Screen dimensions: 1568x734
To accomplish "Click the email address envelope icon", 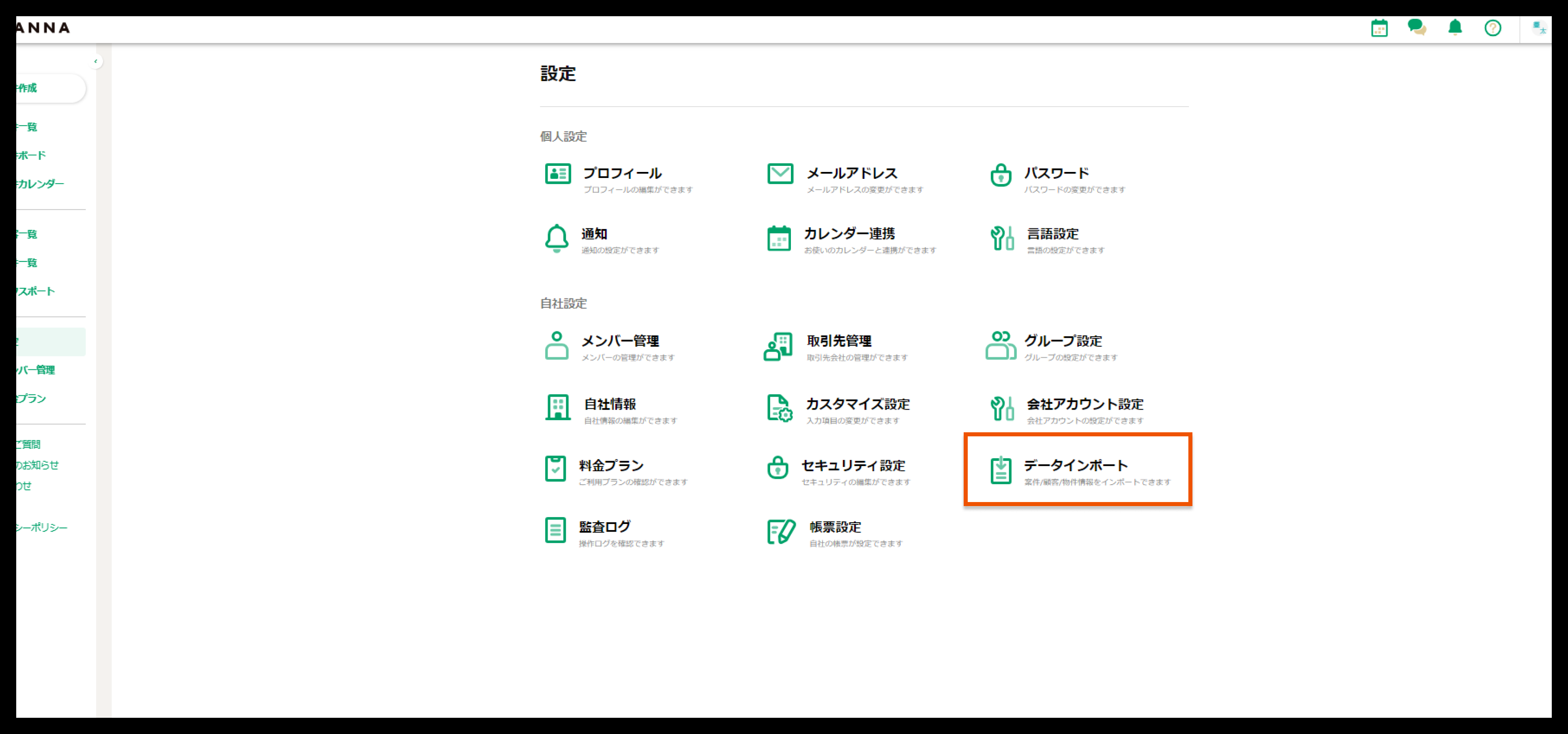I will (780, 174).
